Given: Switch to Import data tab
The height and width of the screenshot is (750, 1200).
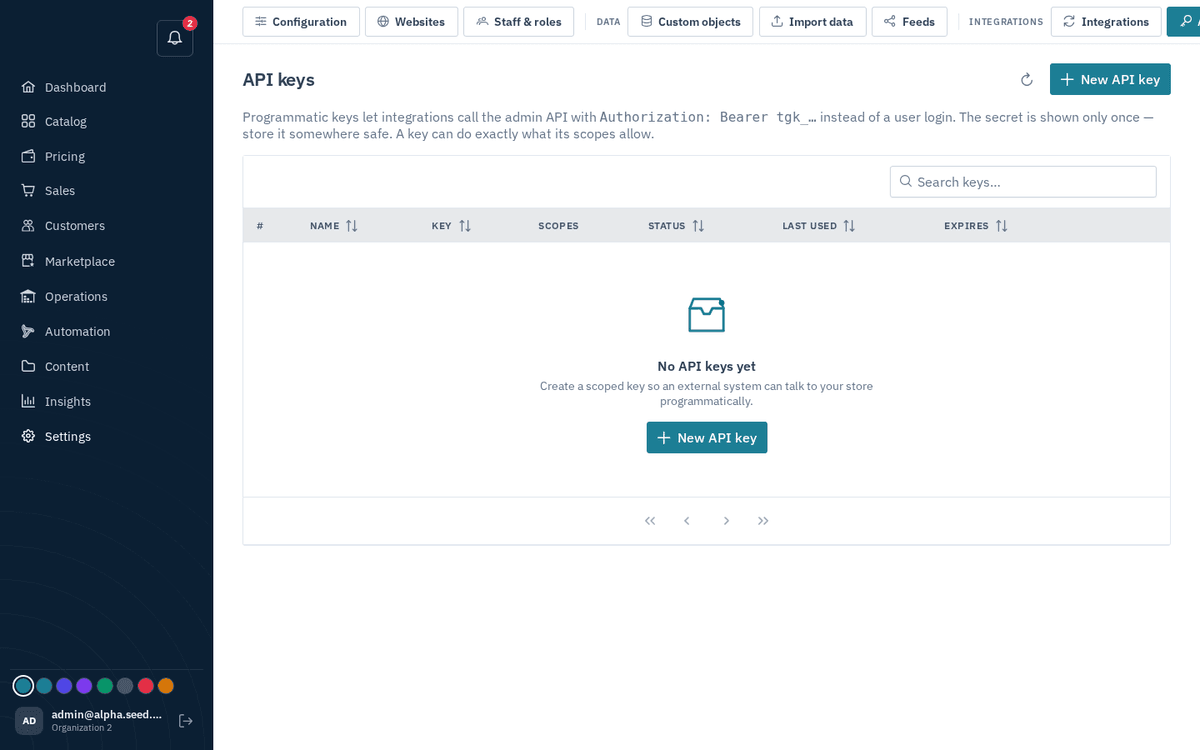Looking at the screenshot, I should pos(812,21).
